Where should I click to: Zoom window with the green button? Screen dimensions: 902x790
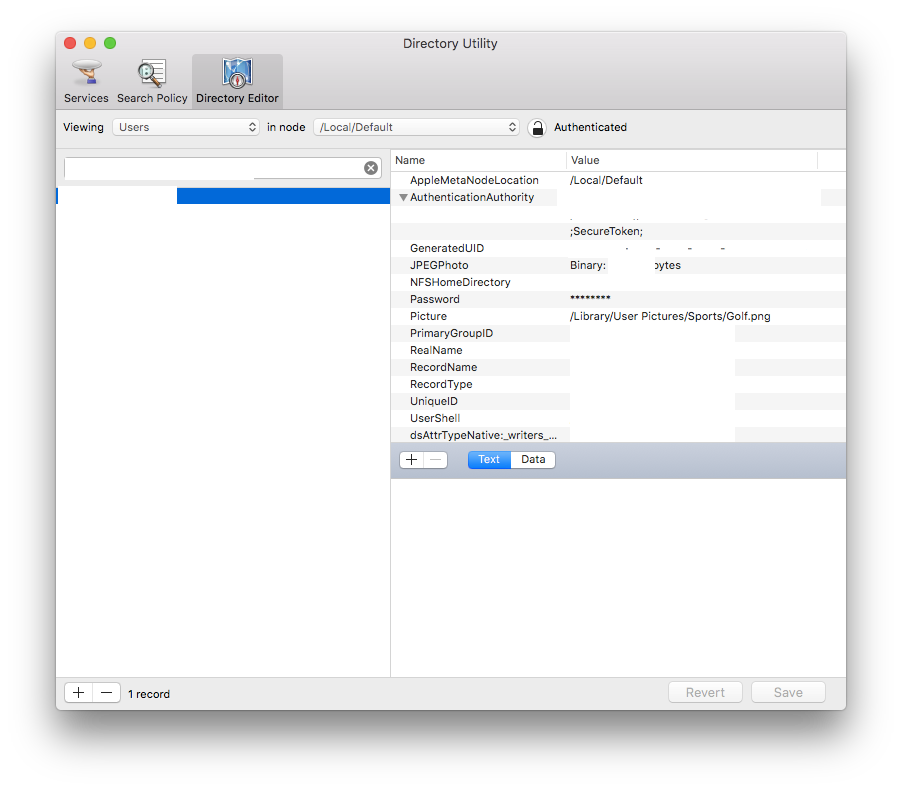(110, 43)
